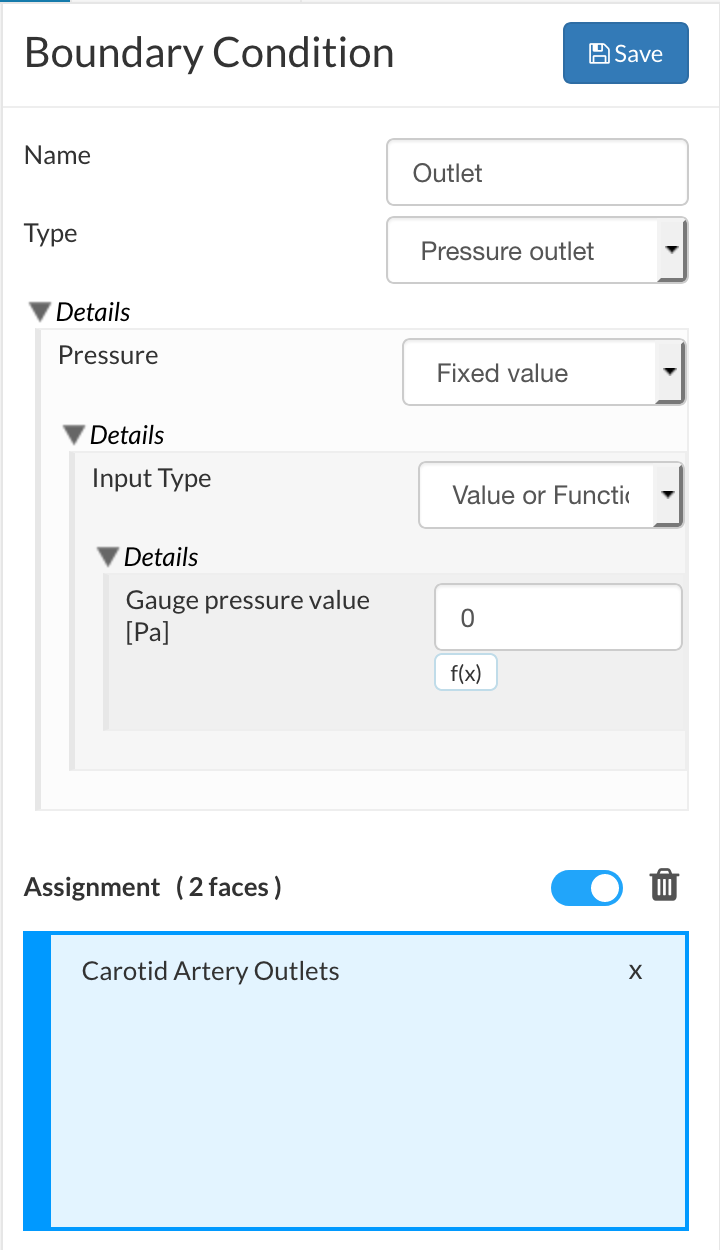Toggle the Assignment selection switch

(587, 888)
